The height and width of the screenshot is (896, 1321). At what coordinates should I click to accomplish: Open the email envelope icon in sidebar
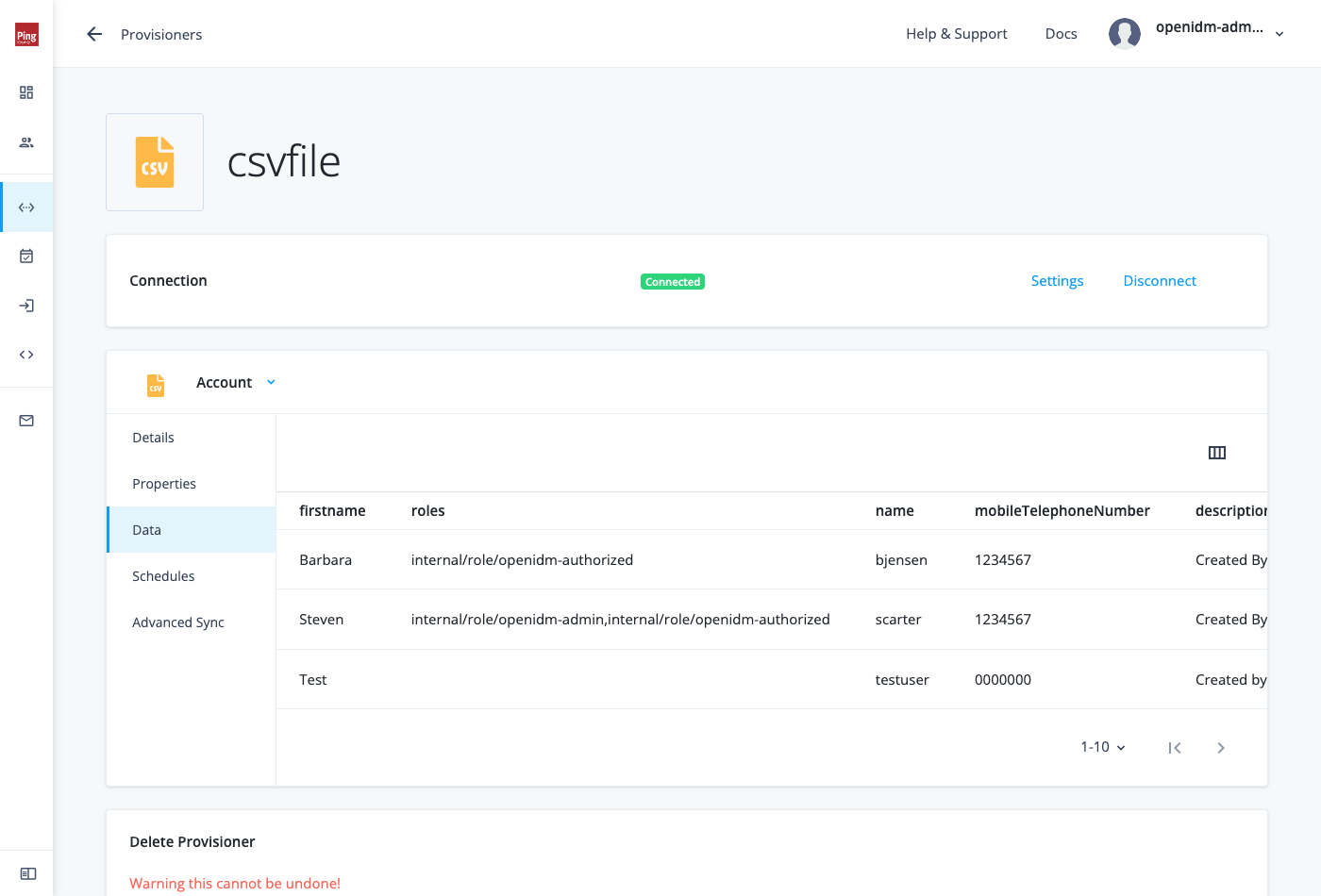26,421
